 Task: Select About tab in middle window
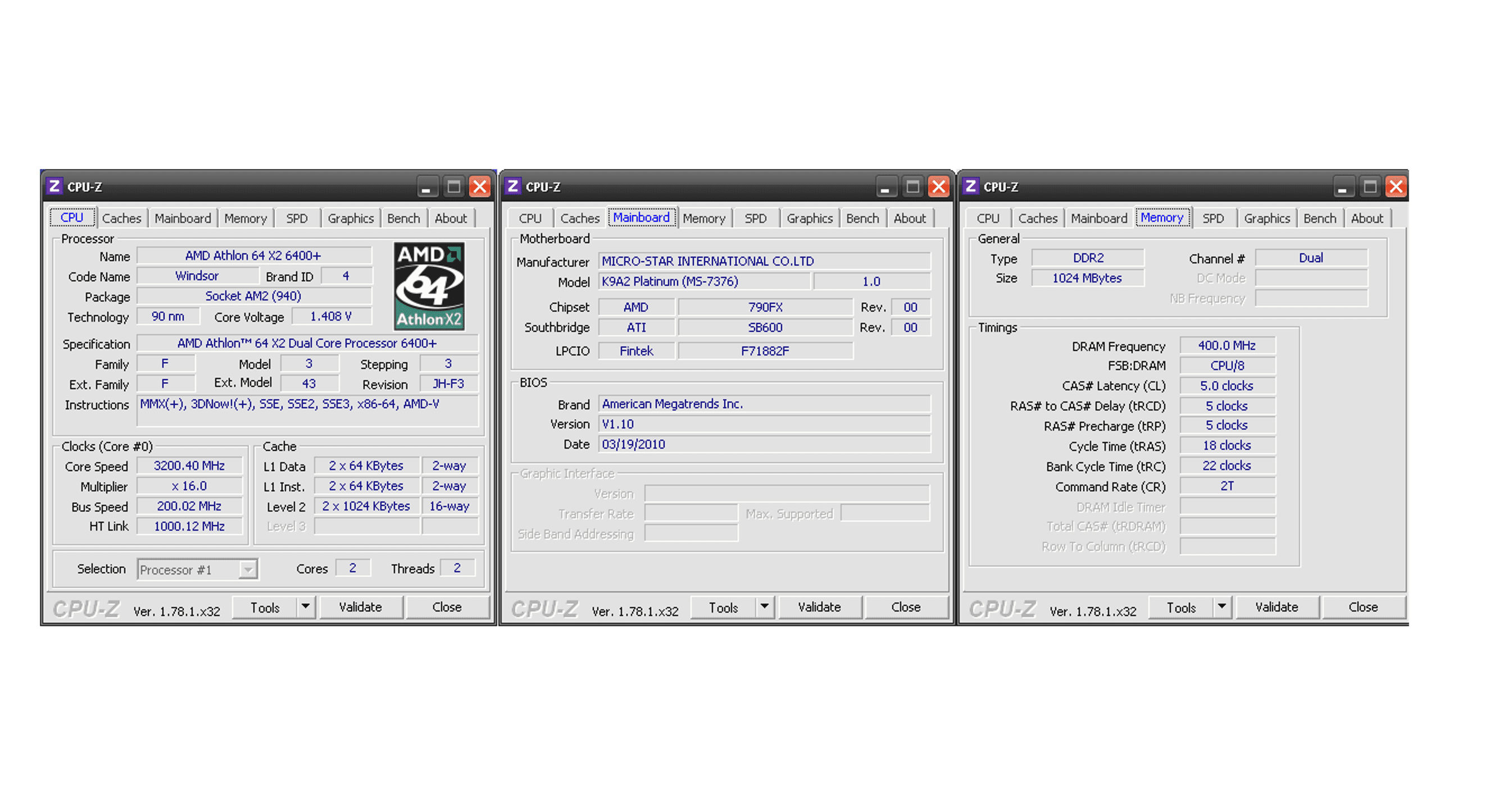coord(910,218)
